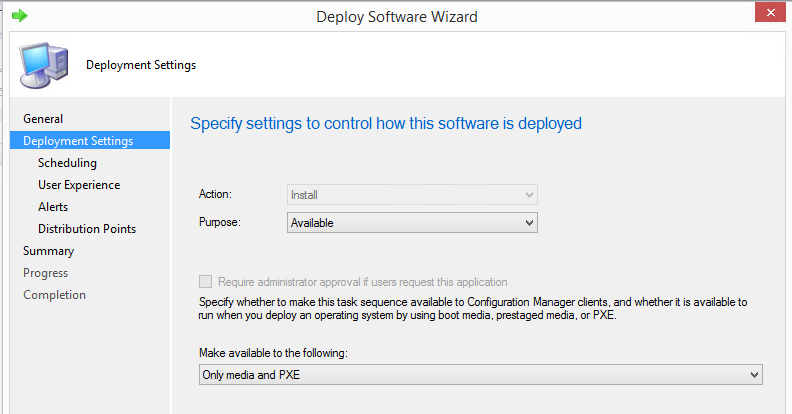Viewport: 792px width, 414px height.
Task: Go to the General wizard step
Action: pos(43,119)
